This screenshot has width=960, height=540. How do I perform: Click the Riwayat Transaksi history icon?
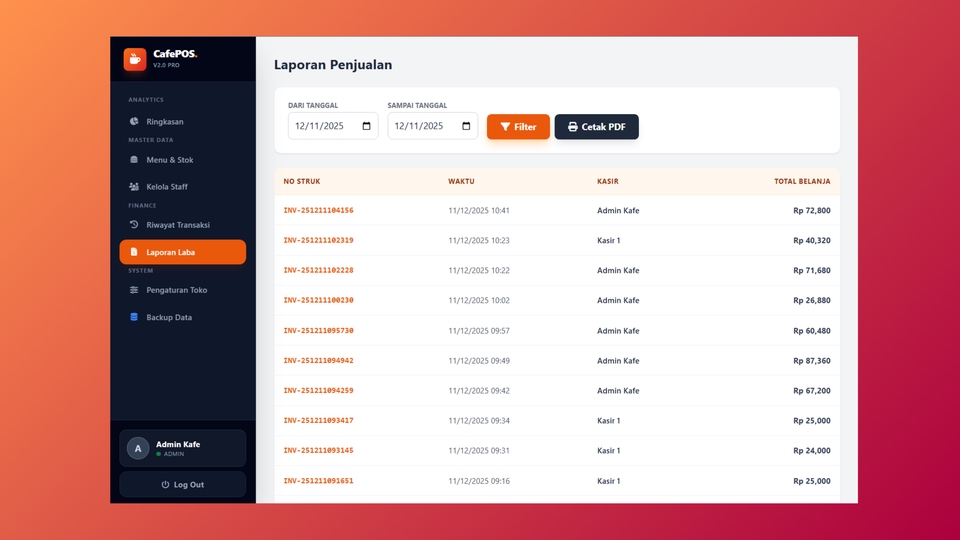[134, 225]
